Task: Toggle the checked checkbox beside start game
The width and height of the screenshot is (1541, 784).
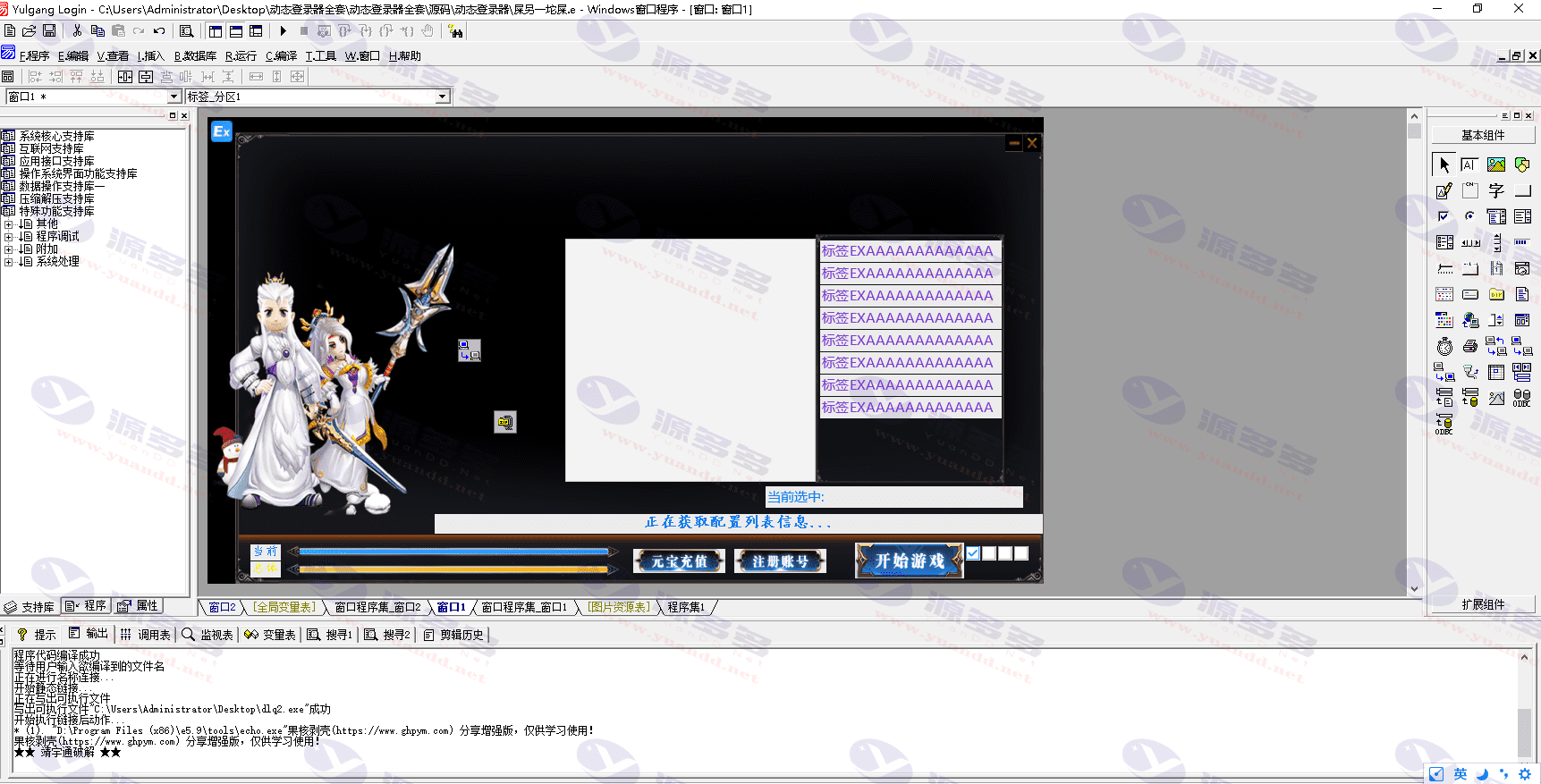Action: [x=973, y=553]
